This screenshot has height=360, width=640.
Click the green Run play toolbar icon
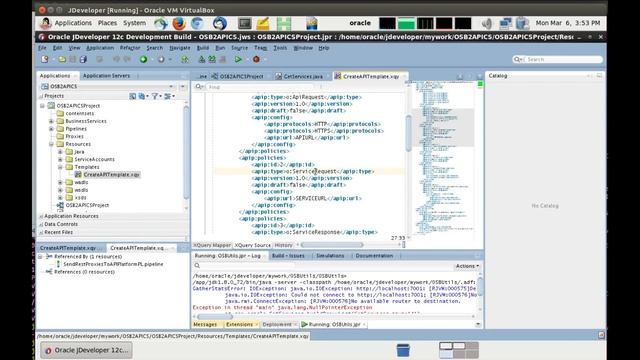[x=238, y=60]
